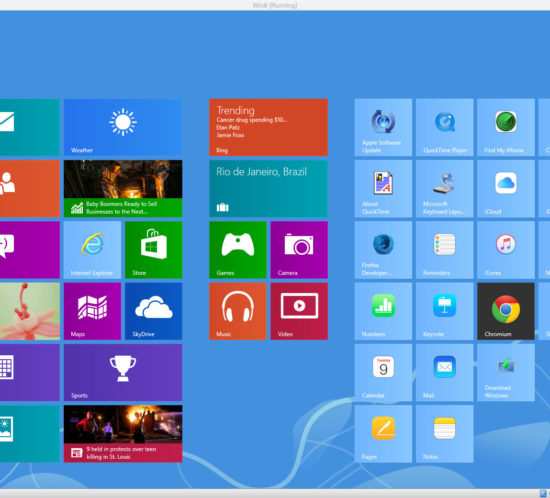Open the Weather tile
The image size is (550, 498).
[x=123, y=127]
